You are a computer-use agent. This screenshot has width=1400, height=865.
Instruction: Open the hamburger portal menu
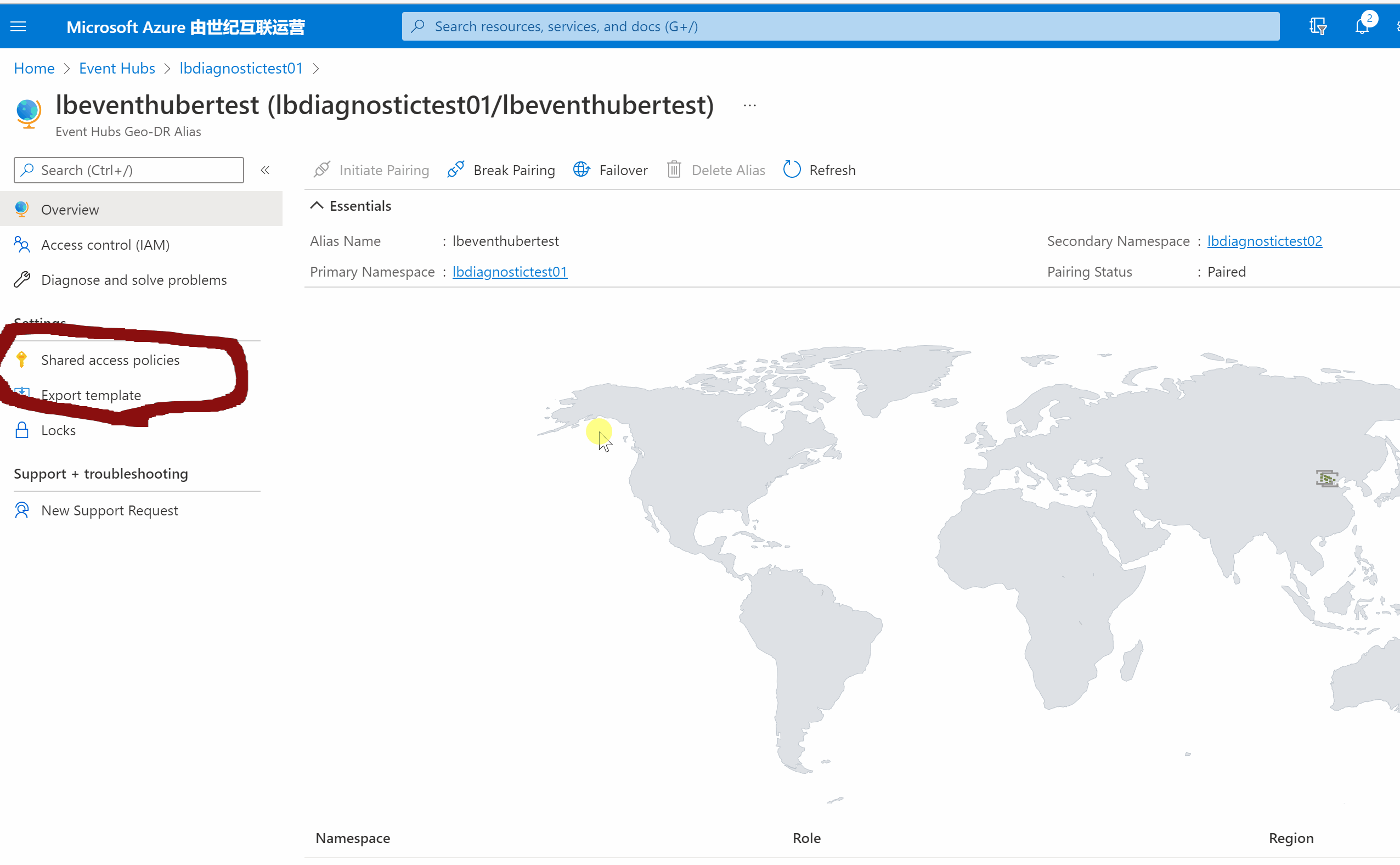tap(18, 26)
